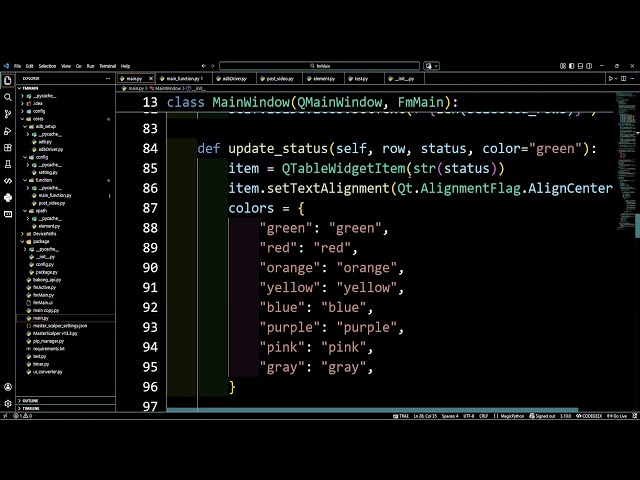The height and width of the screenshot is (480, 640).
Task: Open the Run menu
Action: pyautogui.click(x=90, y=66)
